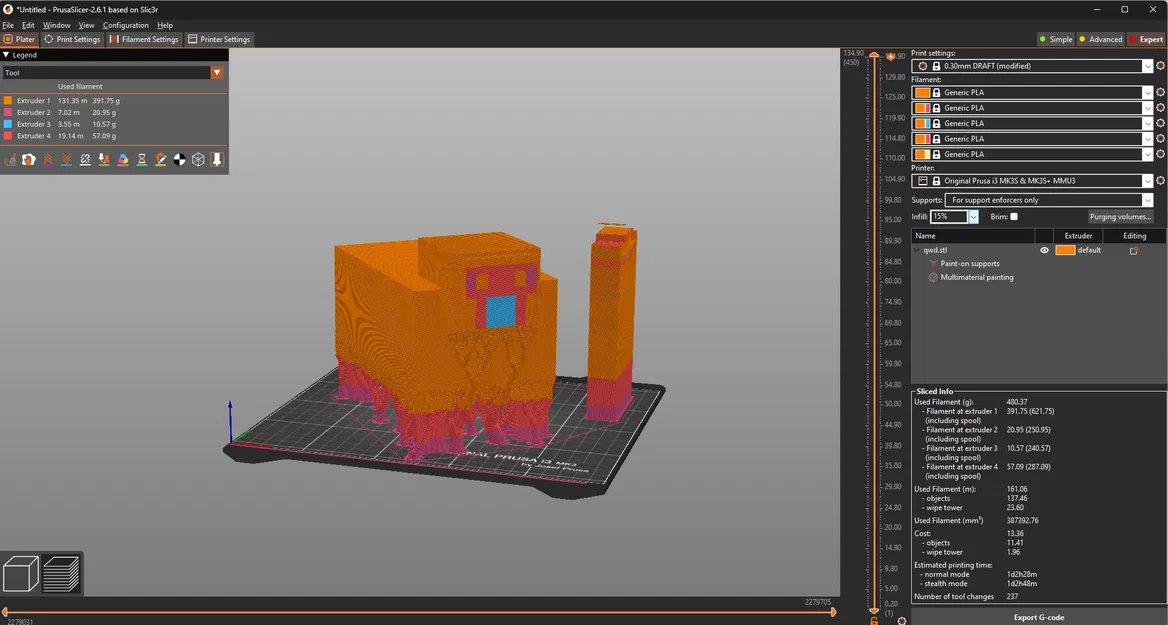Screen dimensions: 1168x625
Task: Hide qwd.stl using eye icon
Action: pyautogui.click(x=1044, y=250)
